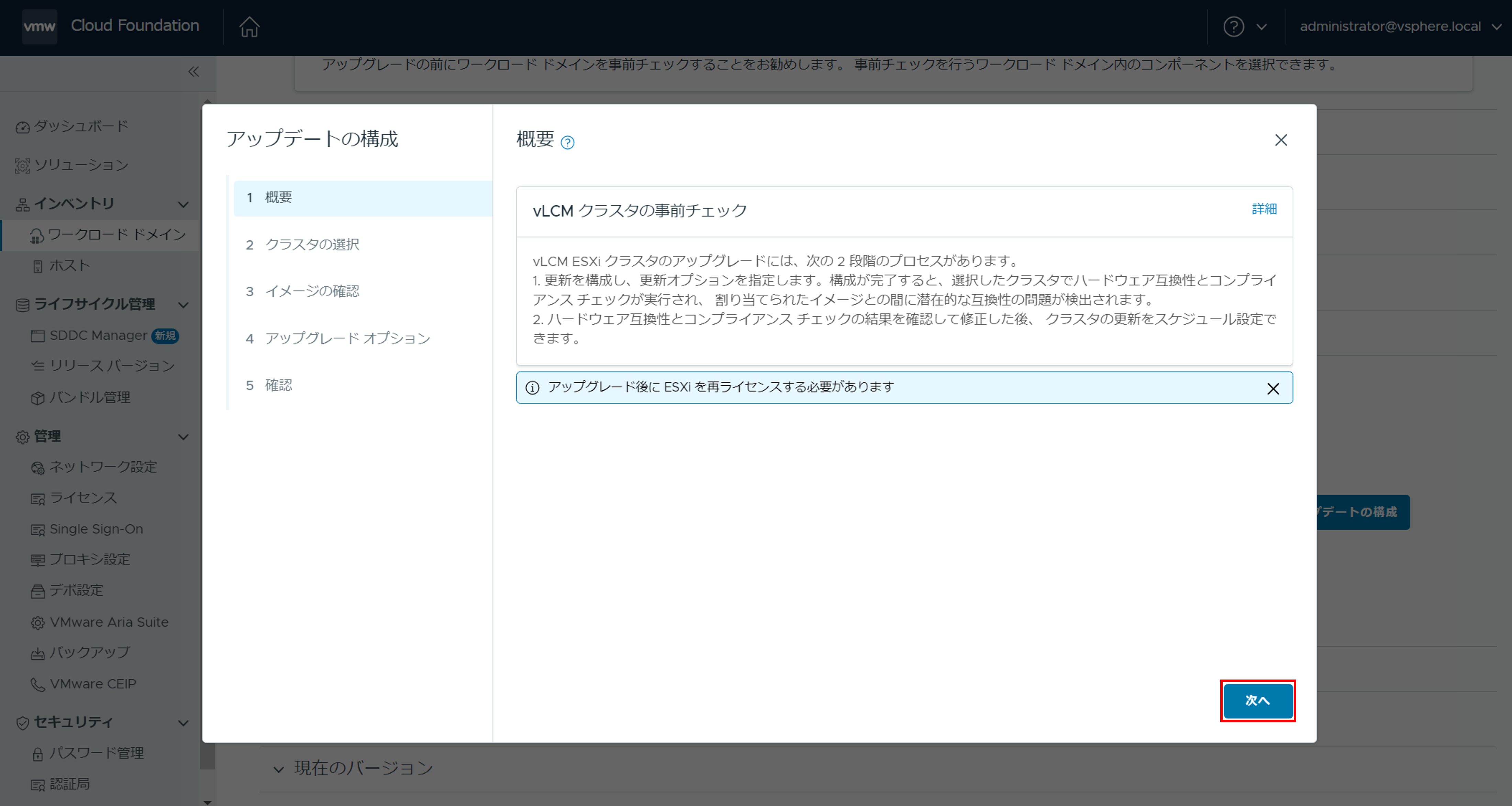Click the vmw logo icon
Viewport: 1512px width, 806px height.
pos(39,27)
